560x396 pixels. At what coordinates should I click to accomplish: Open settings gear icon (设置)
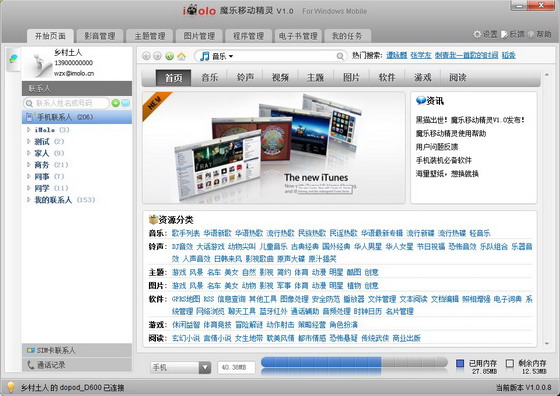477,34
